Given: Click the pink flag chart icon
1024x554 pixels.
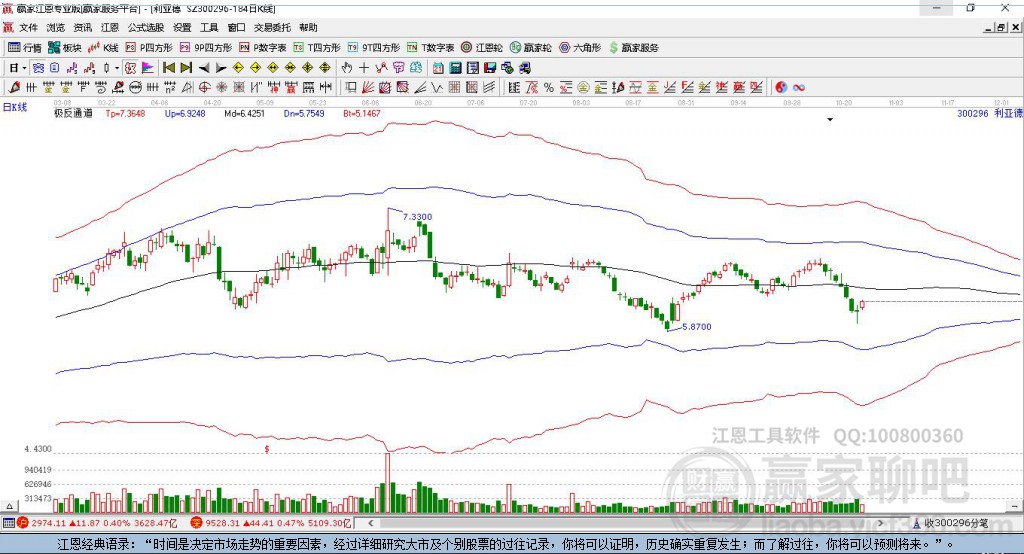Looking at the screenshot, I should [x=148, y=68].
